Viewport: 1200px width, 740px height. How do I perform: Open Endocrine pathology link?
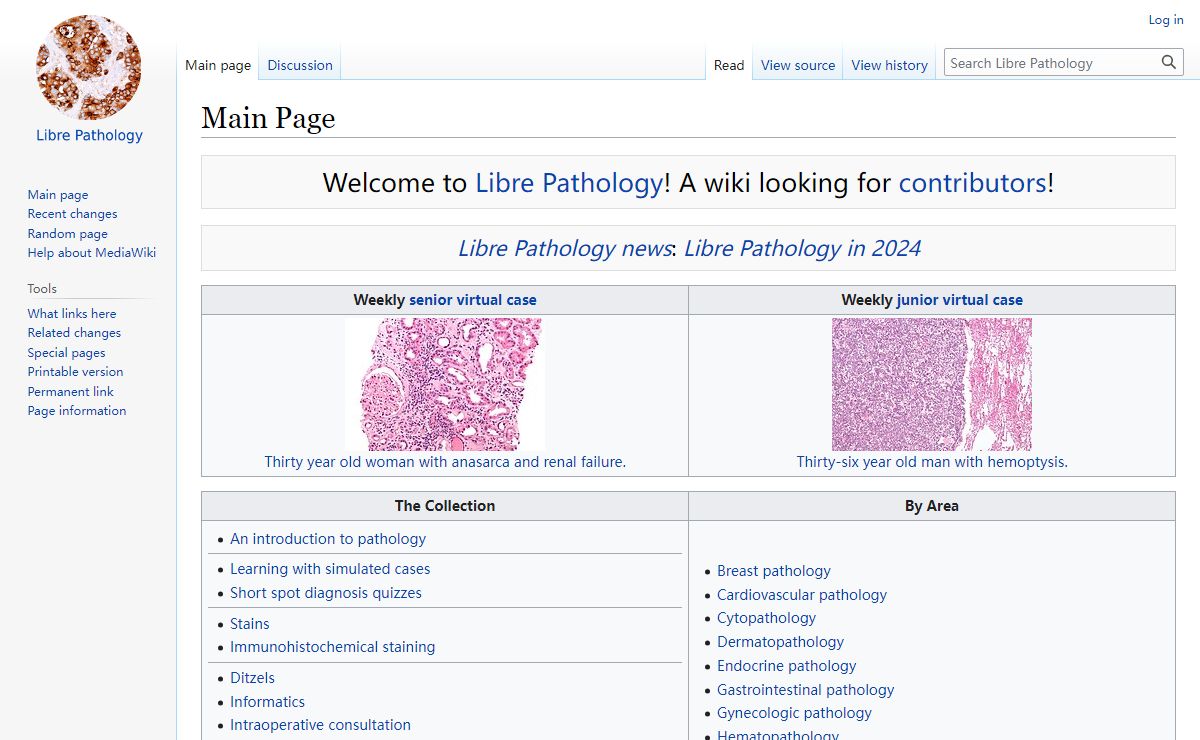point(787,666)
